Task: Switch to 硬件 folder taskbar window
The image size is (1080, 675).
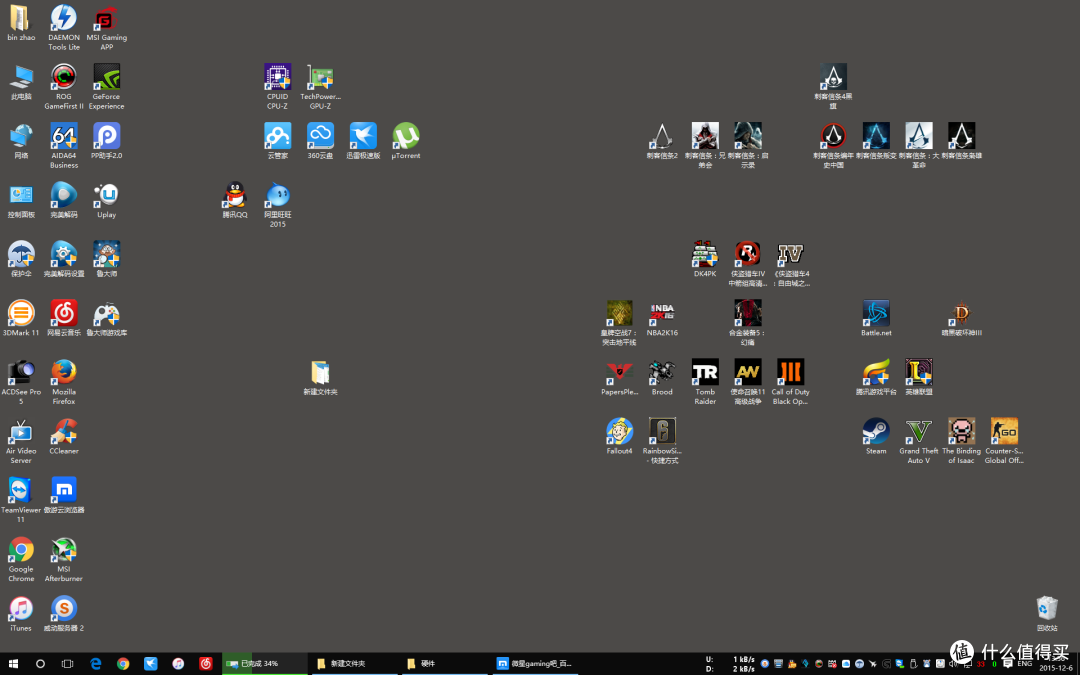Action: [x=444, y=663]
